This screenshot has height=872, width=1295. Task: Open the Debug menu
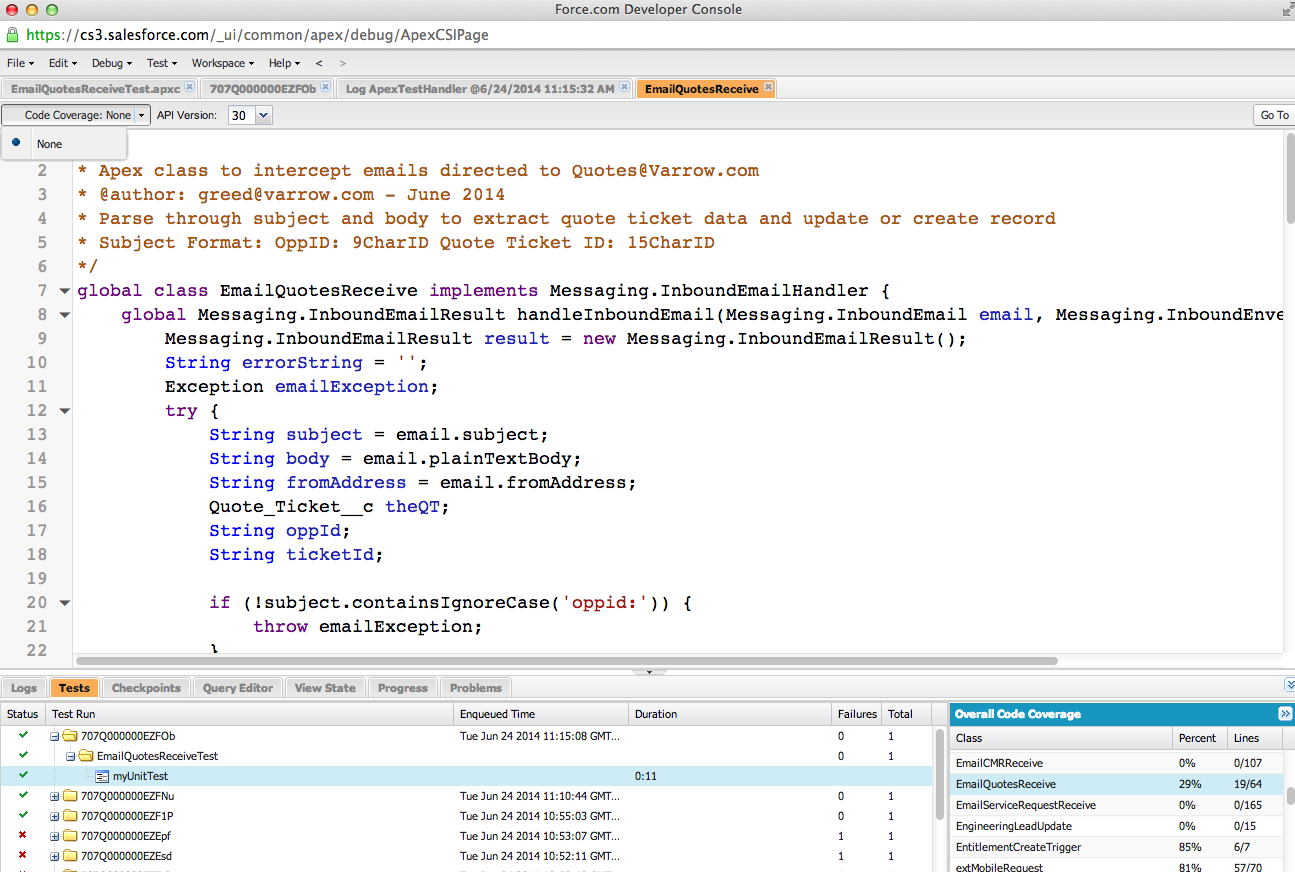point(111,62)
